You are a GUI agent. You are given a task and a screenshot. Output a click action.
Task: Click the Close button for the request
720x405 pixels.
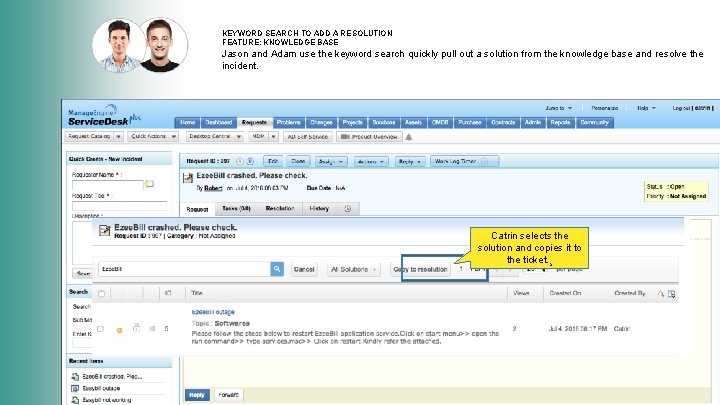pos(298,162)
